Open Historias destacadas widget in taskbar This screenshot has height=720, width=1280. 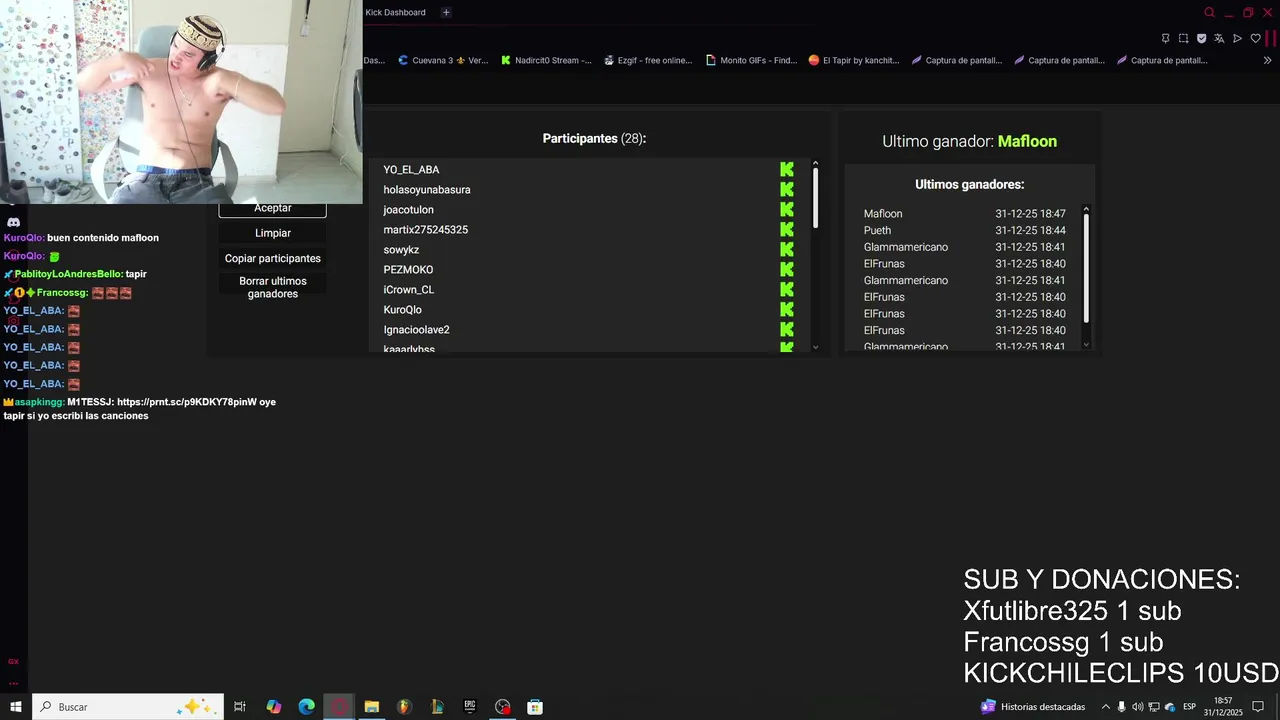tap(1033, 707)
